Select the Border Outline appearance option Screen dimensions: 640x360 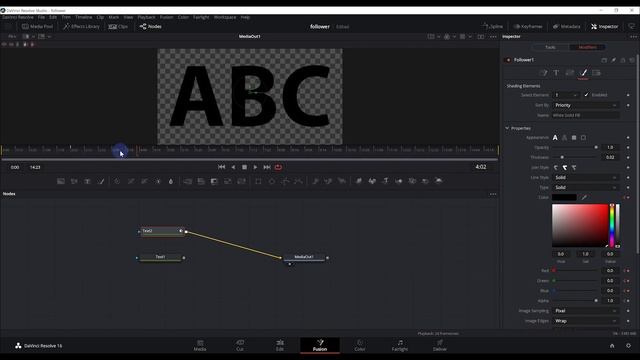(583, 138)
